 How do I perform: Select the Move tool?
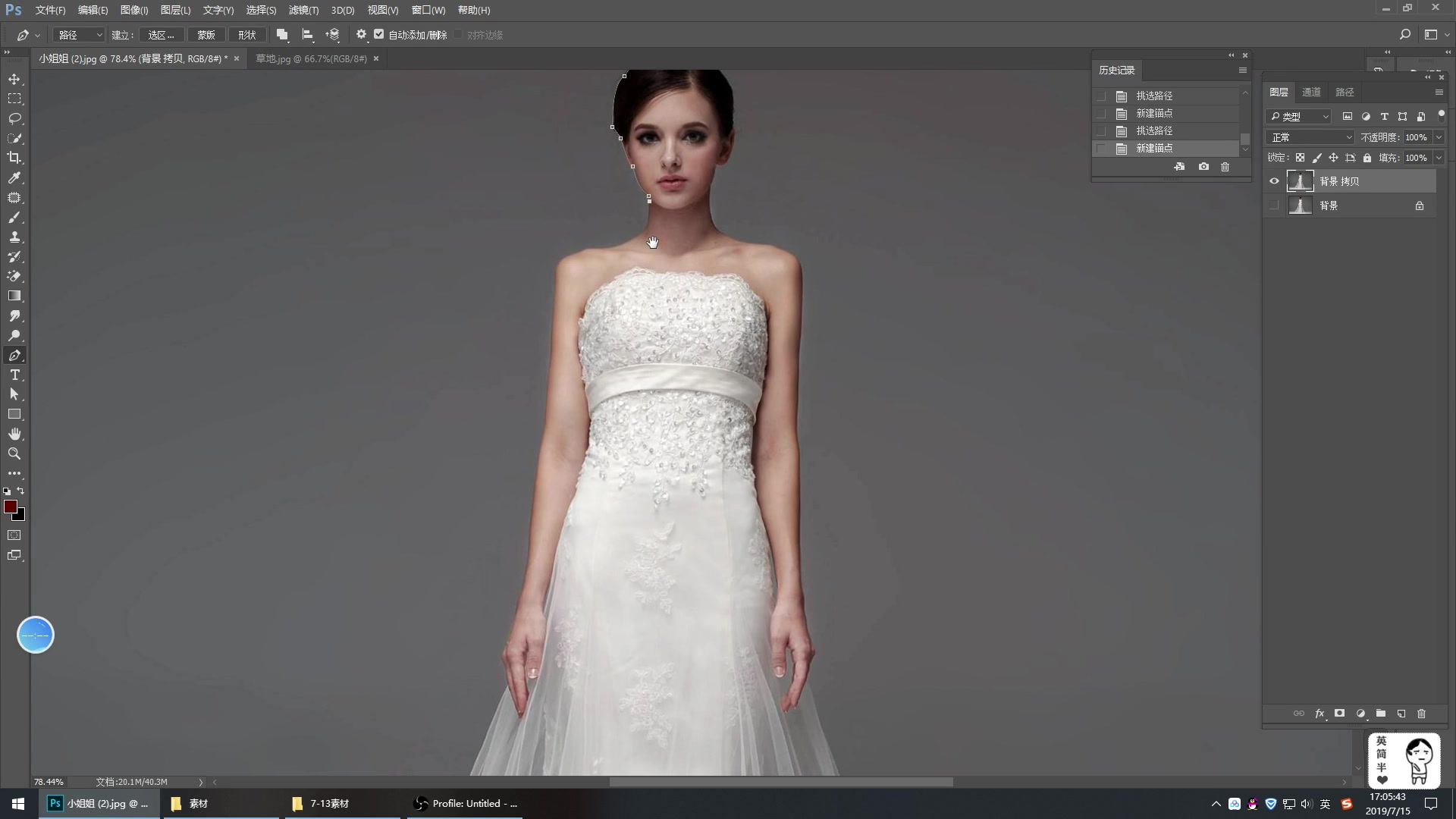coord(14,80)
